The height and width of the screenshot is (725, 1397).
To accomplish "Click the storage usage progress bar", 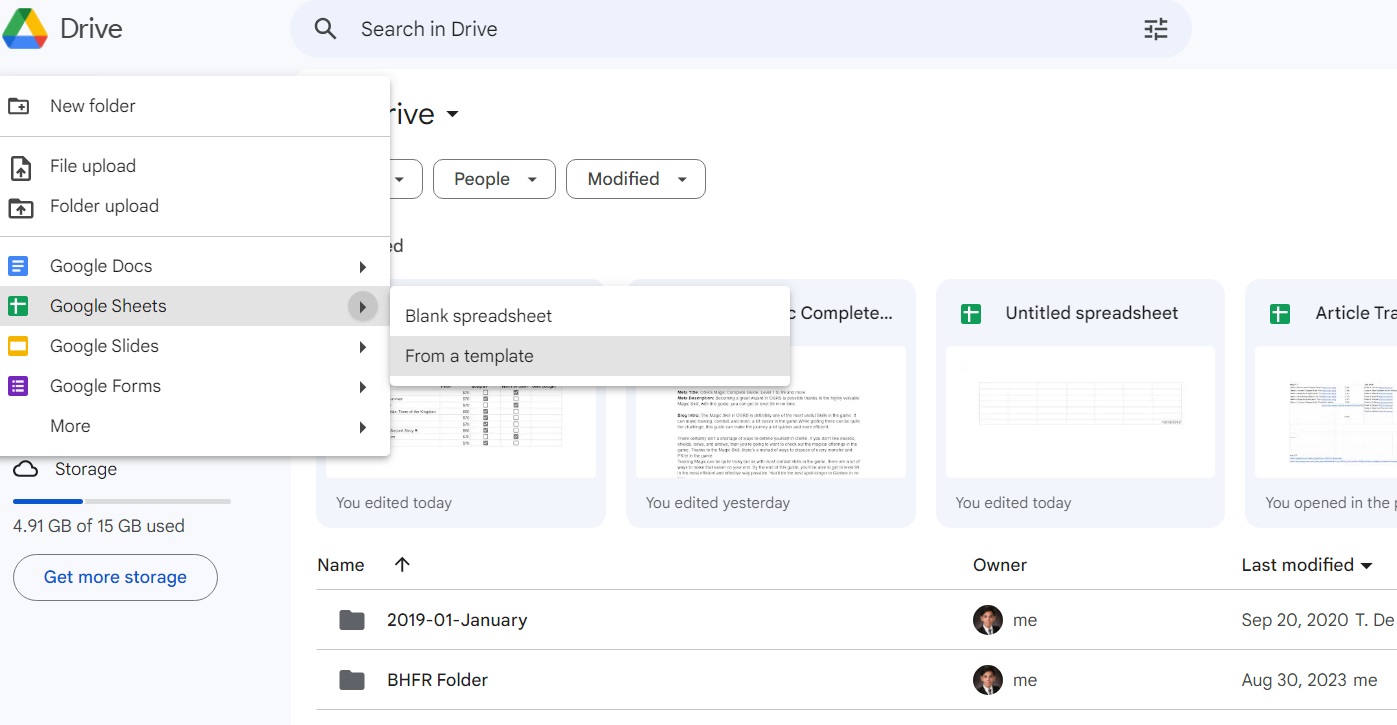I will 122,501.
